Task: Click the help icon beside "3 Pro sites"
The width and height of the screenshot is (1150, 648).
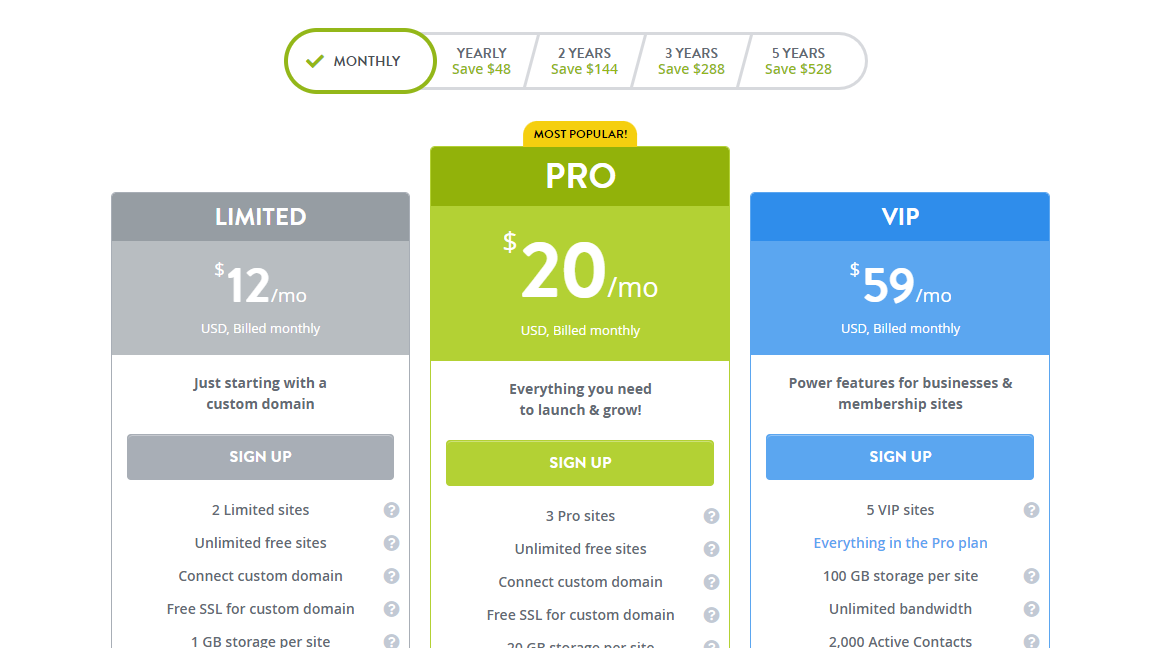Action: (x=712, y=516)
